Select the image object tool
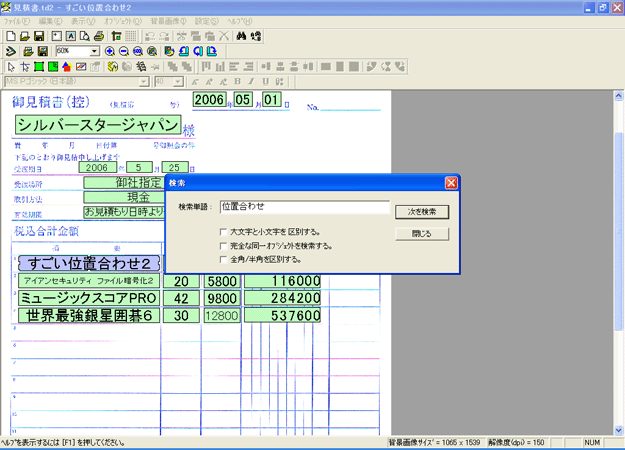This screenshot has height=450, width=625. [81, 67]
